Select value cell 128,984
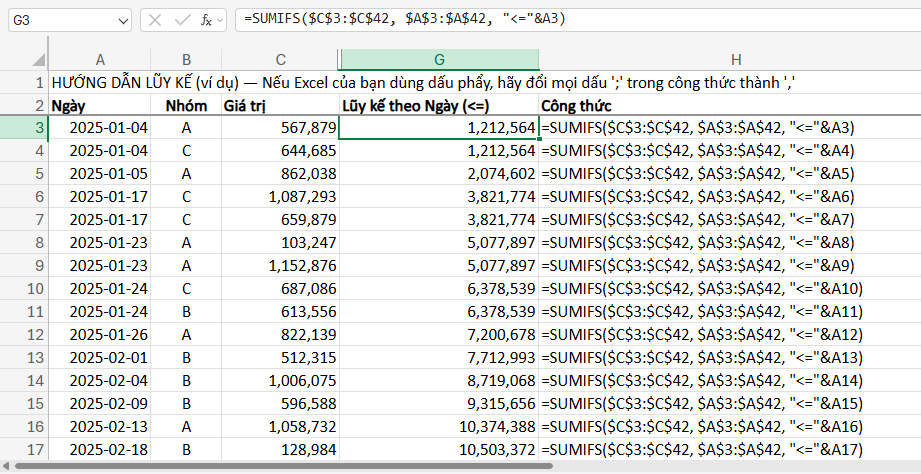Screen dimensions: 921x474 [280, 450]
